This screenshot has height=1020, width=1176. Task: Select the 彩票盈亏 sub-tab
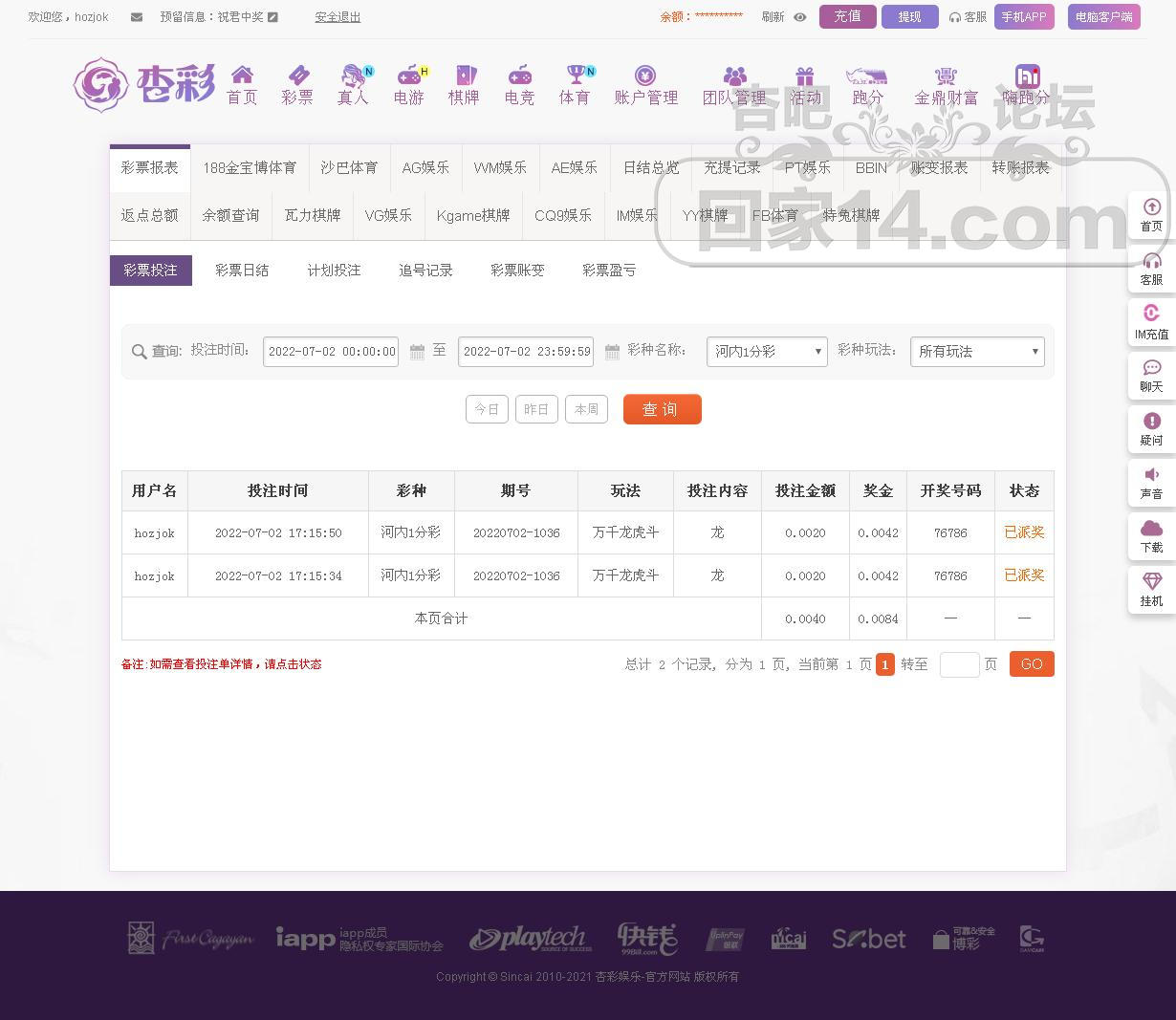[x=609, y=271]
